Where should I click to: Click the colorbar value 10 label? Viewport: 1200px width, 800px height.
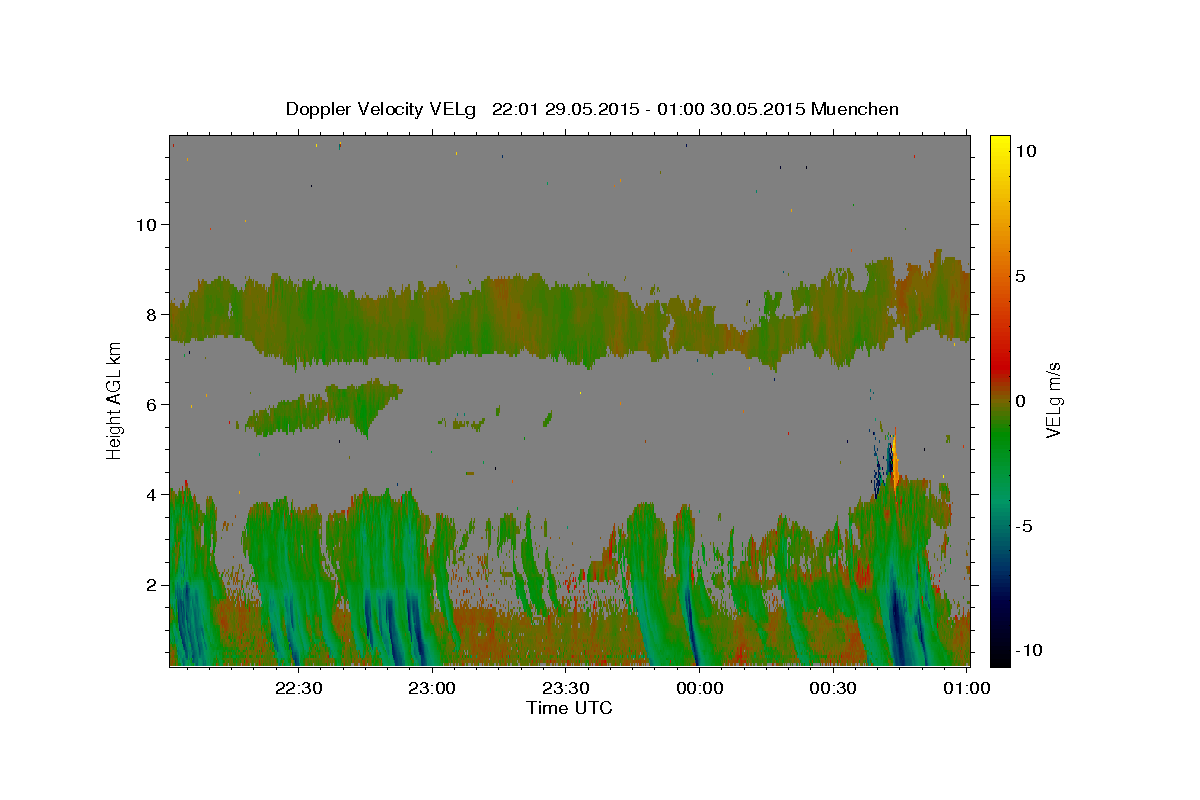[1024, 151]
